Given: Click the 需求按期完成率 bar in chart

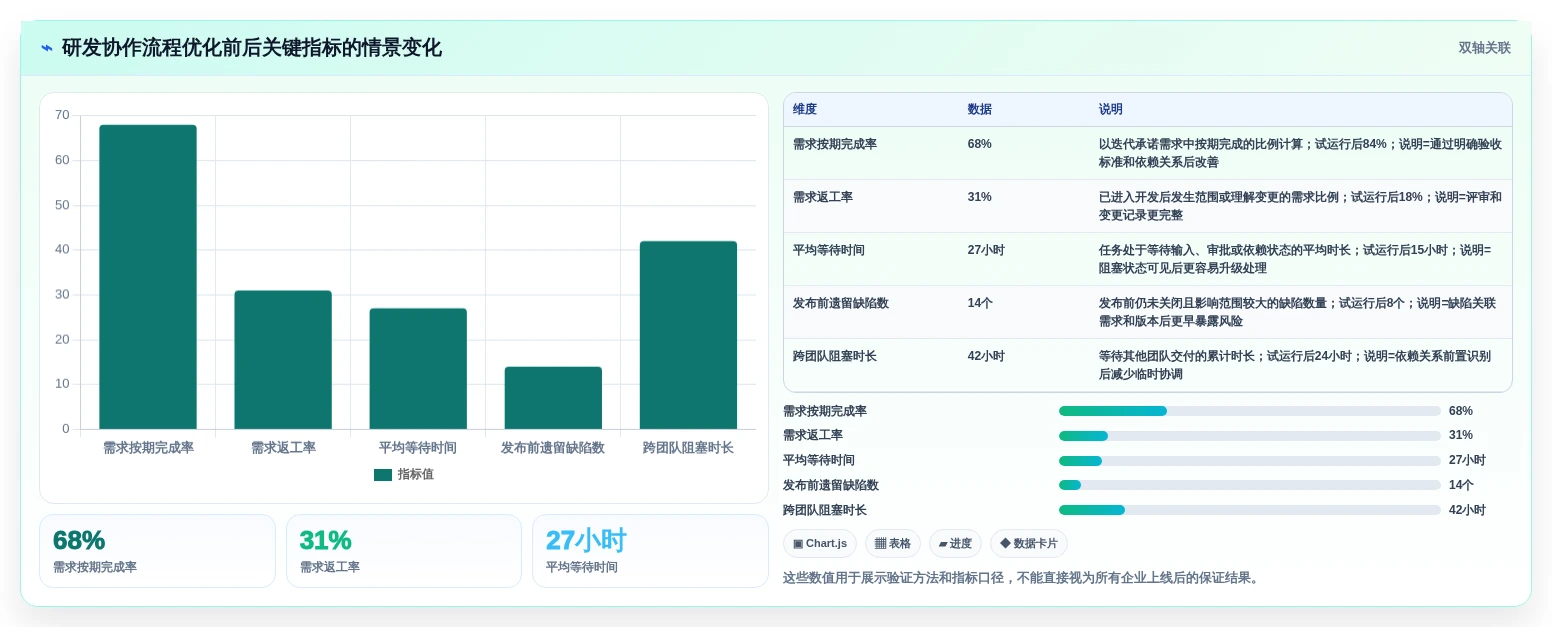Looking at the screenshot, I should click(148, 277).
